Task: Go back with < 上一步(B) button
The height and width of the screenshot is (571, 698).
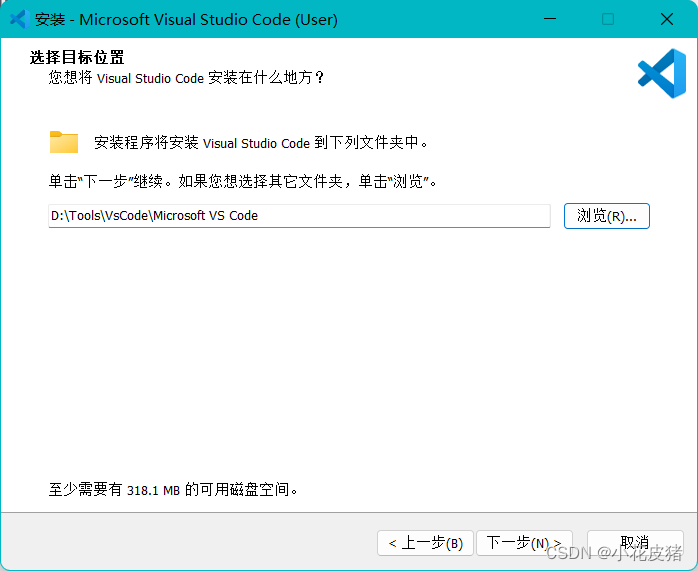Action: (x=425, y=543)
